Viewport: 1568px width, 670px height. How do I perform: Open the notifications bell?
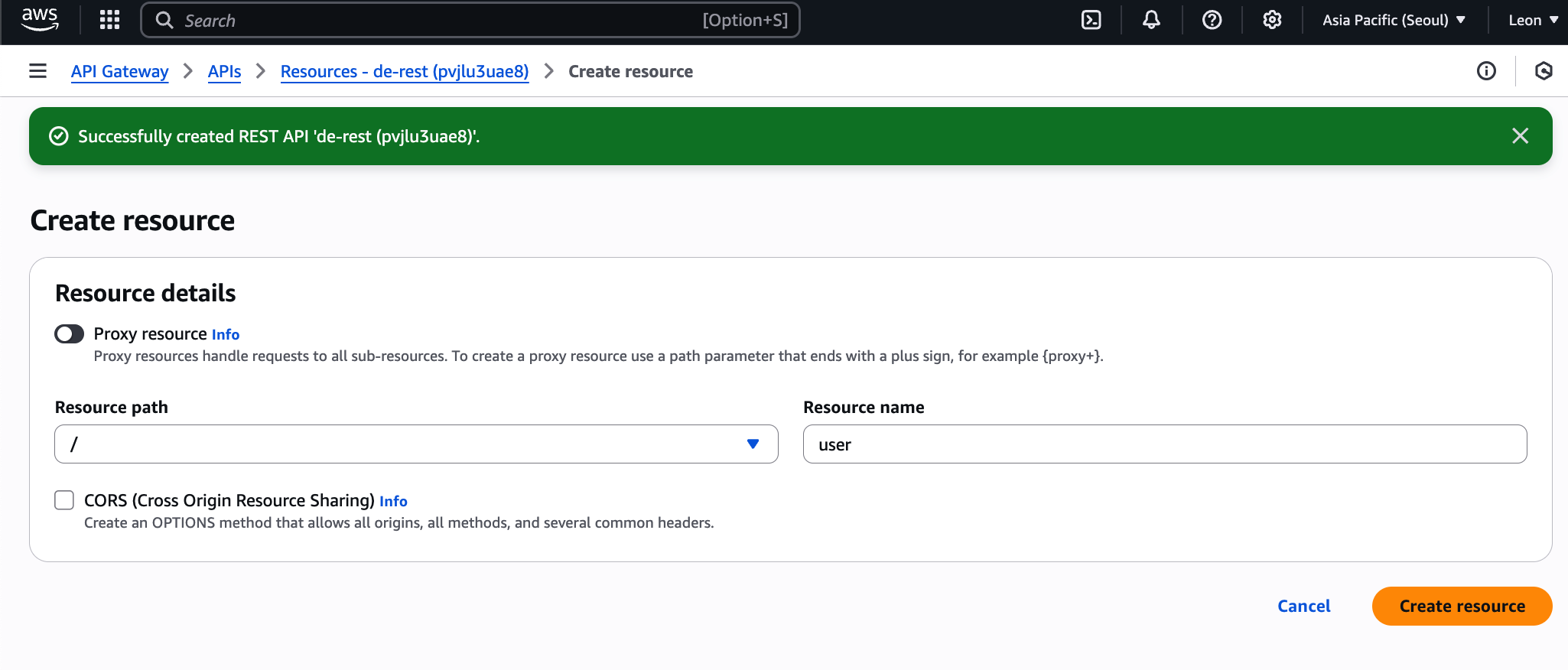[1151, 20]
